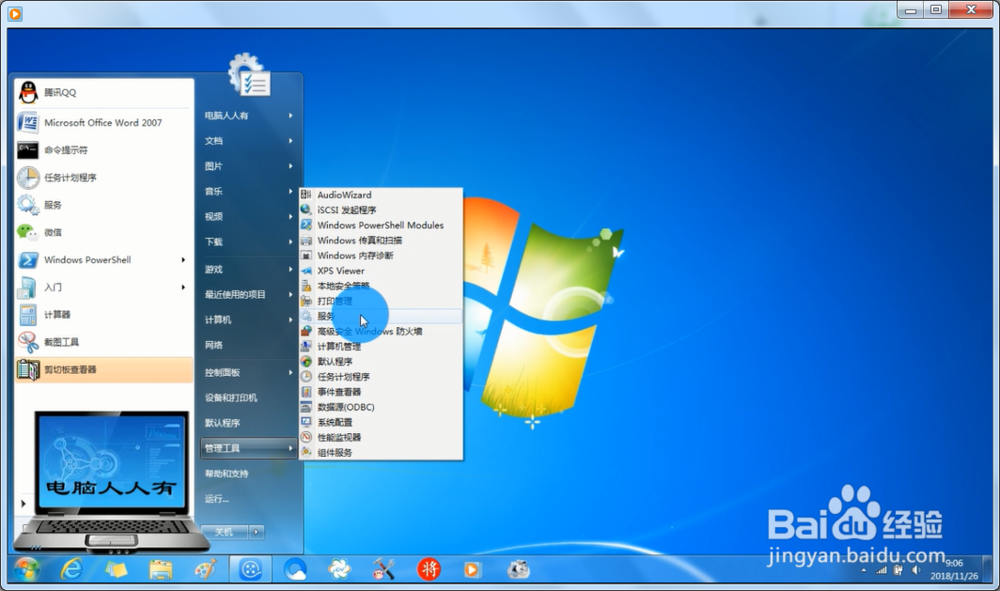Expand 图片 submenu arrow
This screenshot has width=1000, height=591.
(290, 166)
